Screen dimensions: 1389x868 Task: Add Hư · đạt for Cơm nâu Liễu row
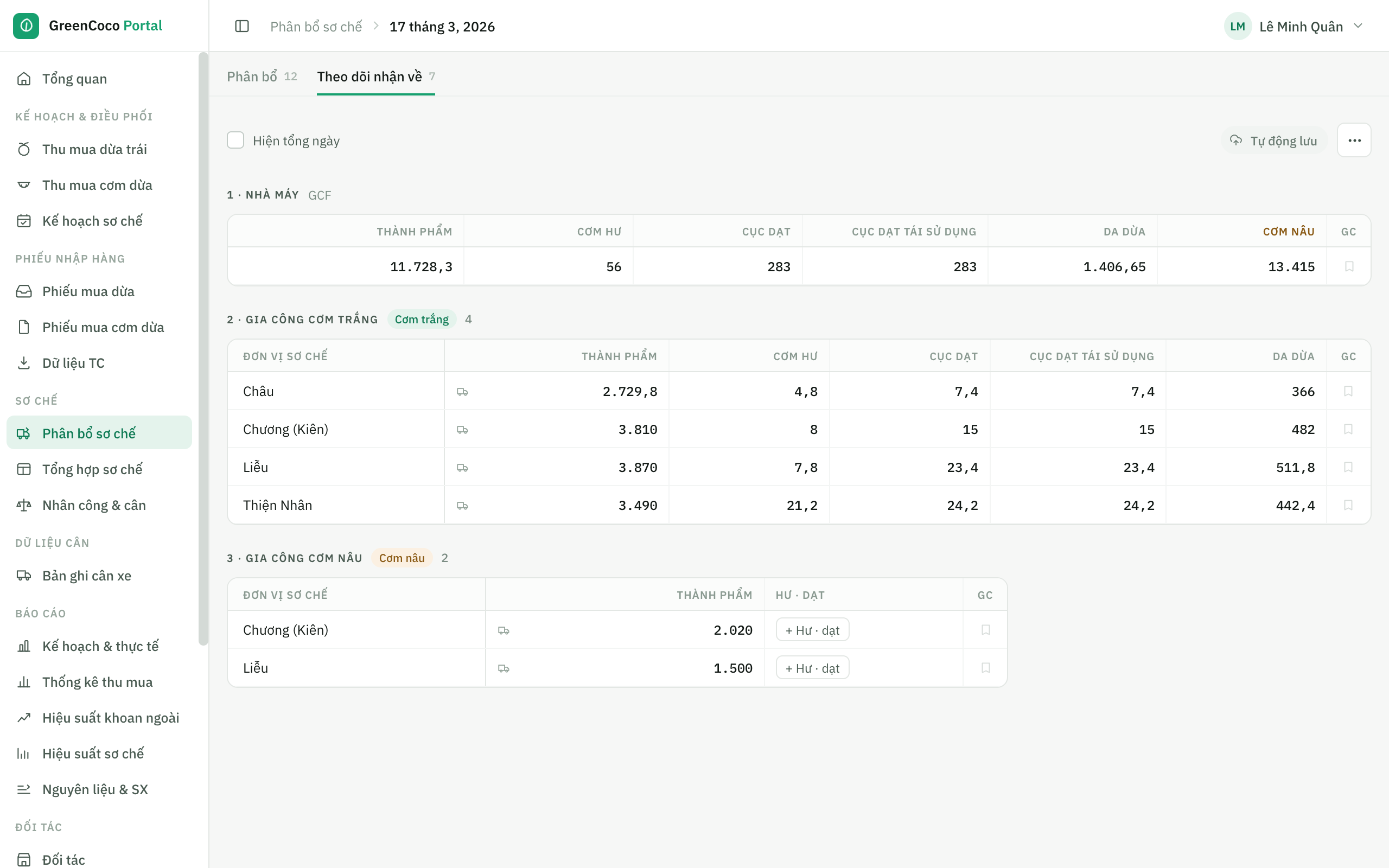[x=812, y=668]
